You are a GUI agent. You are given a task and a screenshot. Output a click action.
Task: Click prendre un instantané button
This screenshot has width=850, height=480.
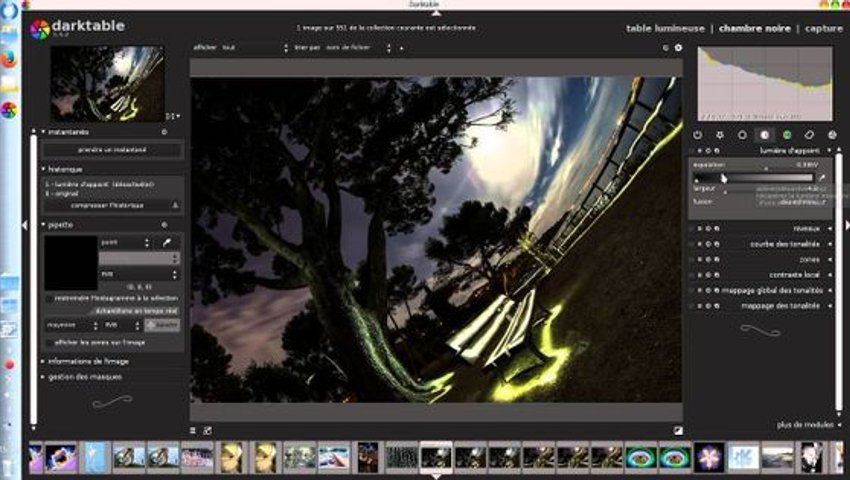[x=112, y=150]
